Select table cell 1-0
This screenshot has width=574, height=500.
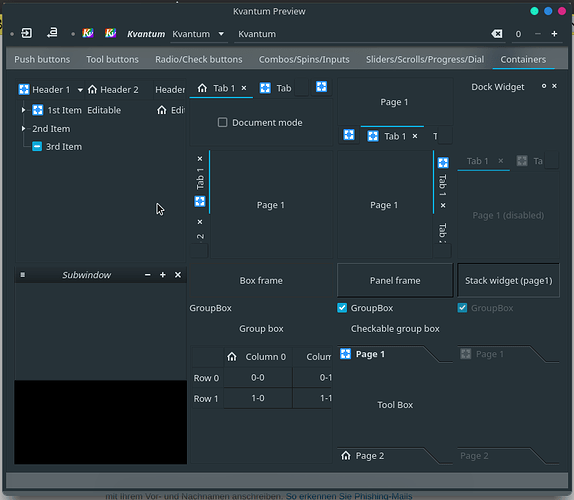[258, 398]
